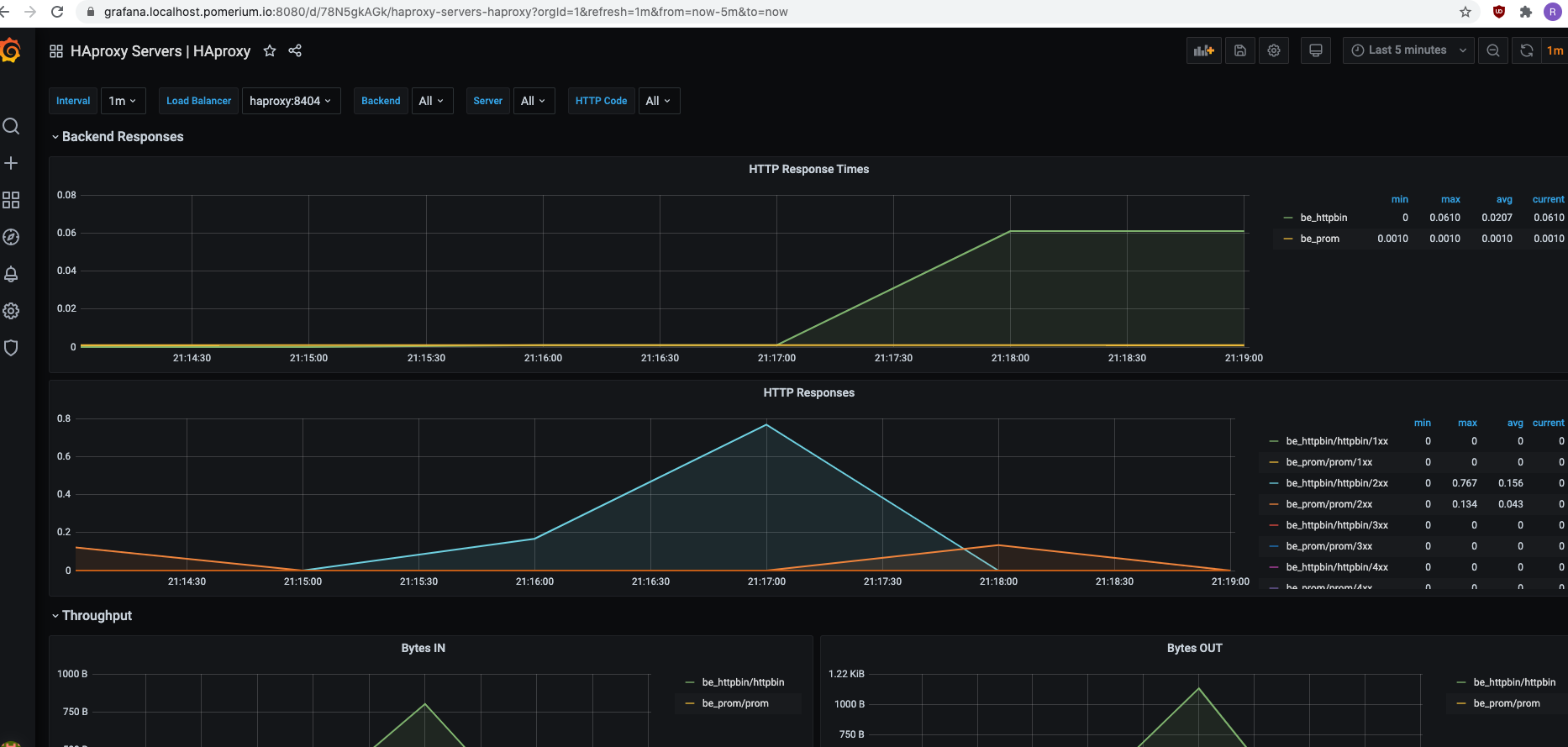Viewport: 1568px width, 747px height.
Task: Click the Add panel icon
Action: (x=1203, y=50)
